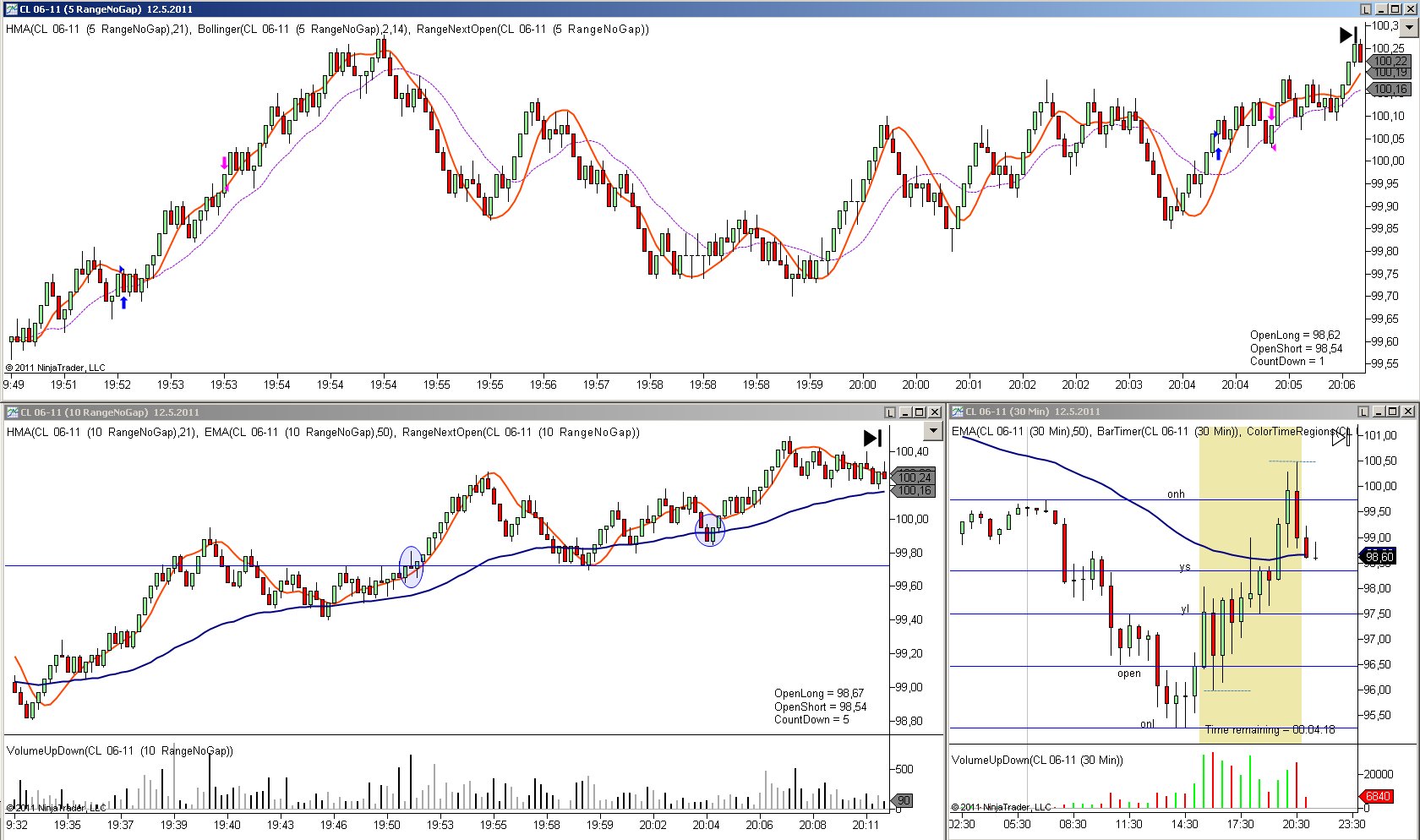Close the CL 06-11 30 Min window

click(1407, 412)
